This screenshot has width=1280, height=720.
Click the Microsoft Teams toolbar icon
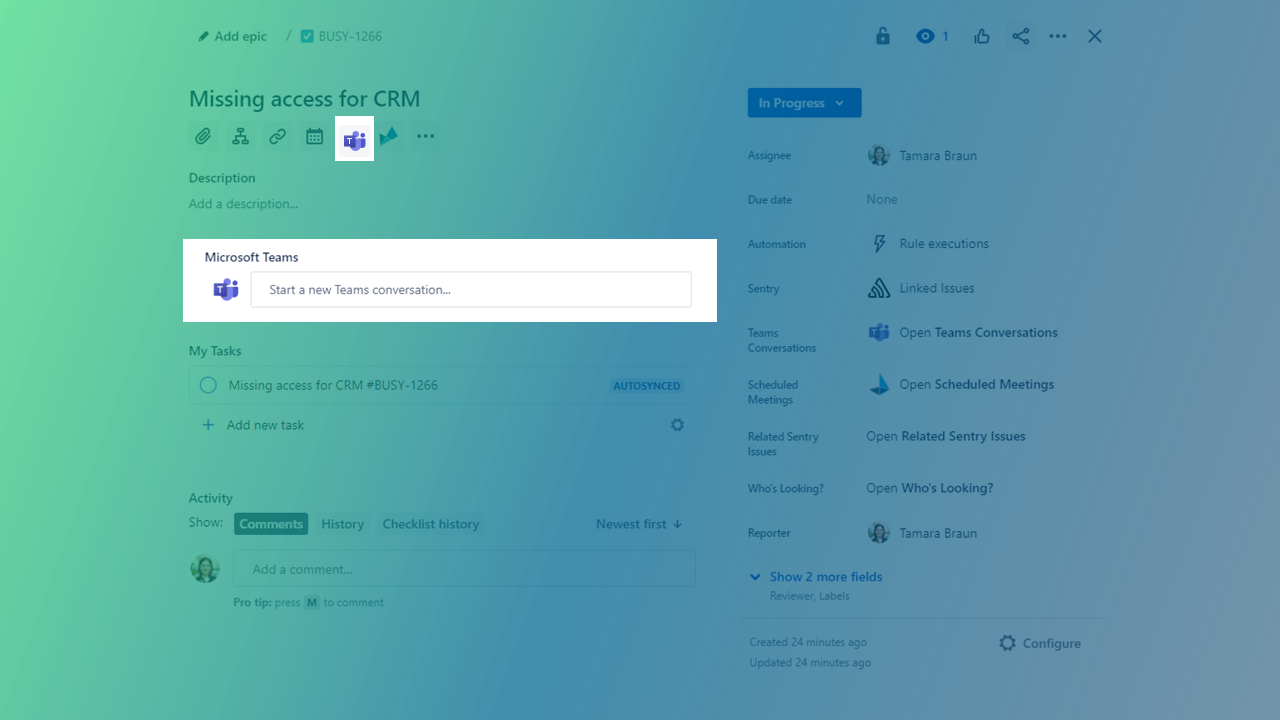(x=354, y=139)
